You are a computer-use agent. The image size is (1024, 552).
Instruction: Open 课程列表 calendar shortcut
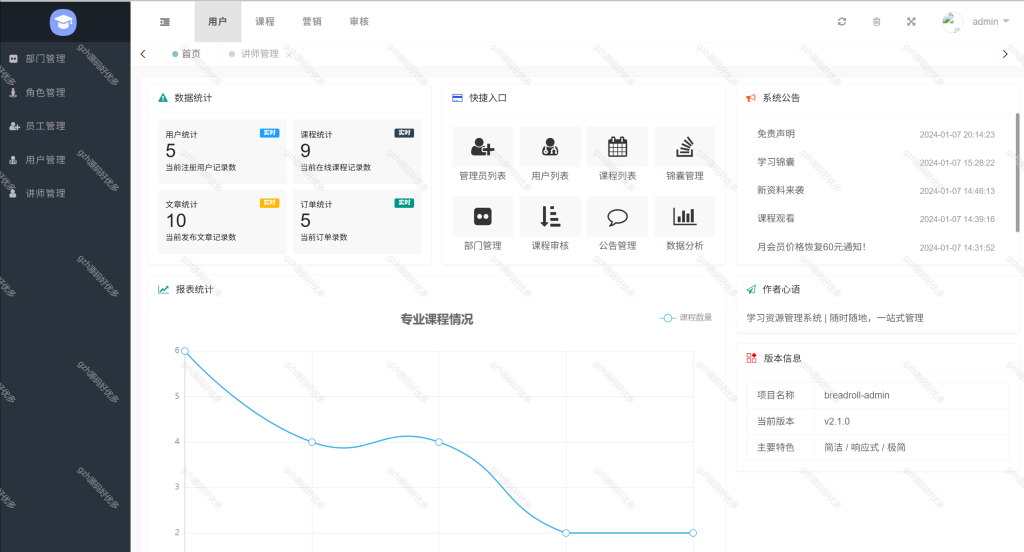(x=617, y=147)
